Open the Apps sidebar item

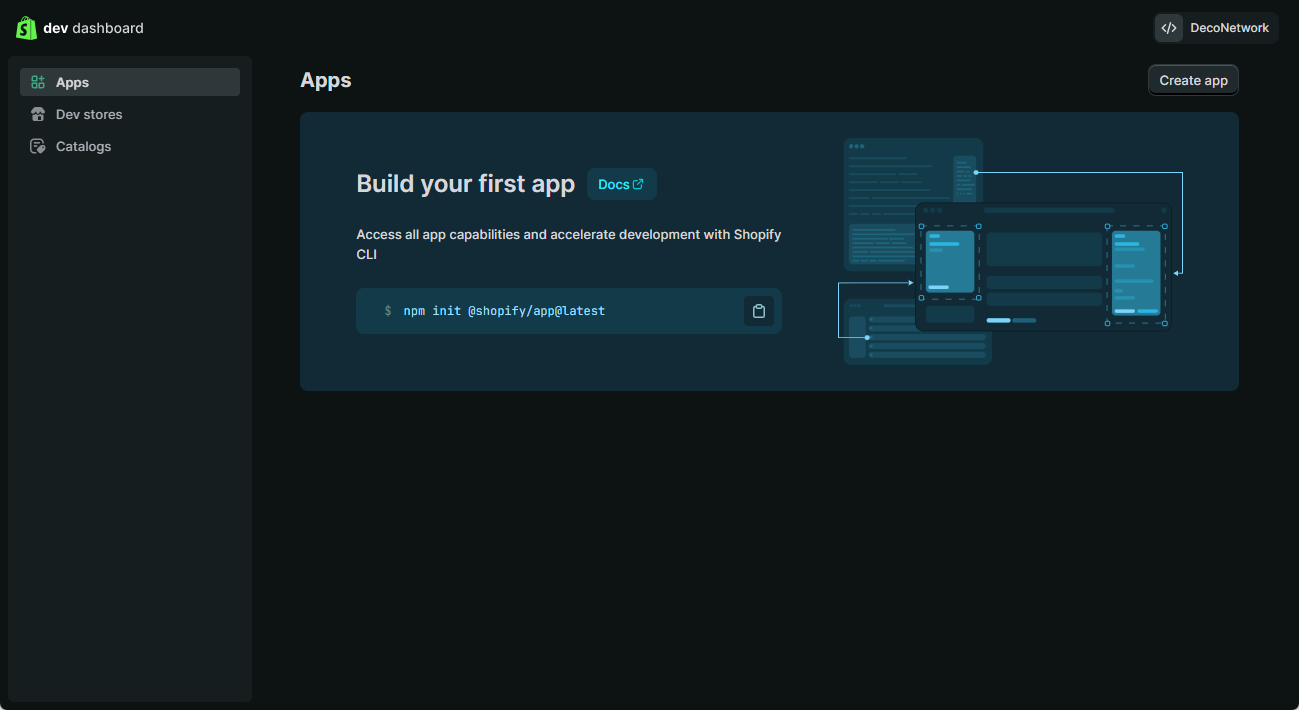click(x=130, y=82)
